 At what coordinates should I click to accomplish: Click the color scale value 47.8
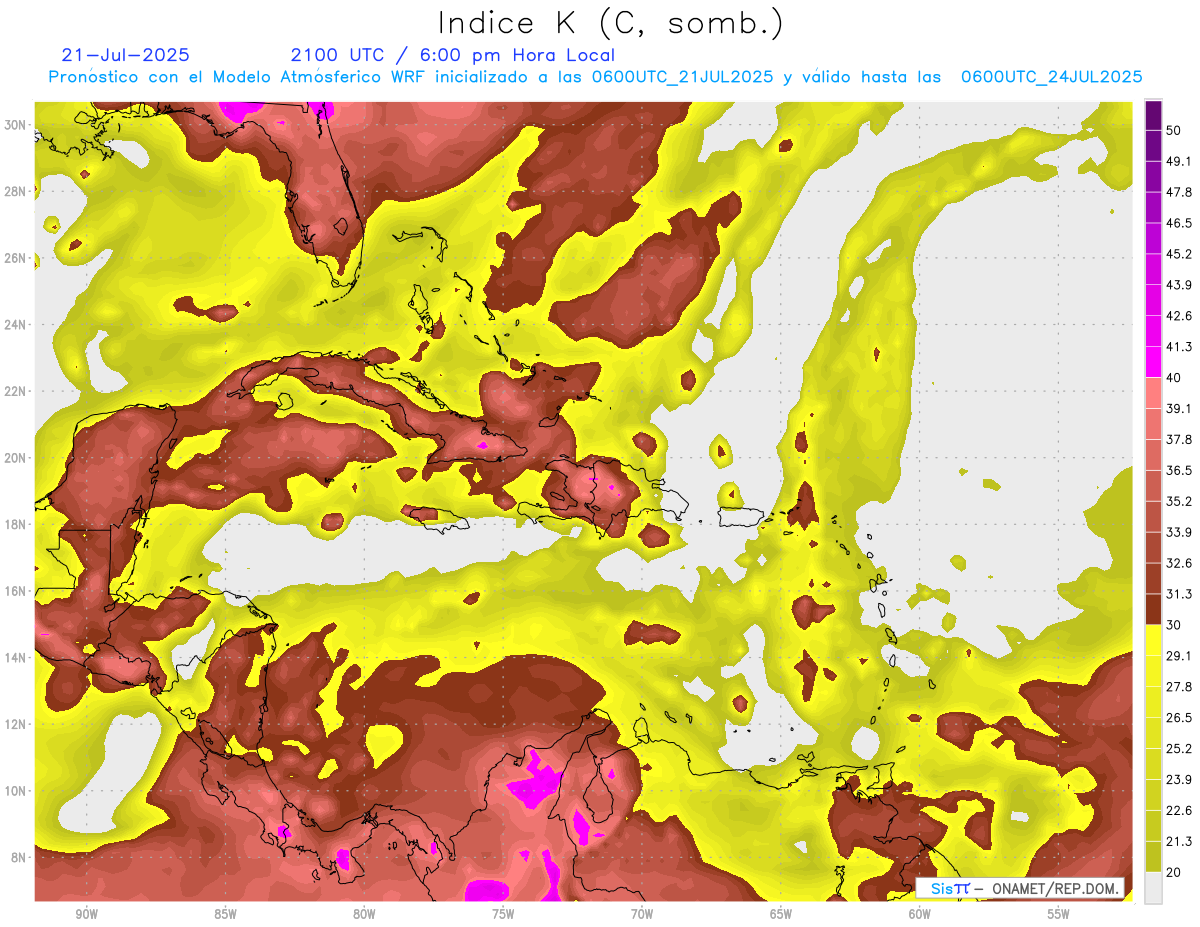click(x=1179, y=192)
